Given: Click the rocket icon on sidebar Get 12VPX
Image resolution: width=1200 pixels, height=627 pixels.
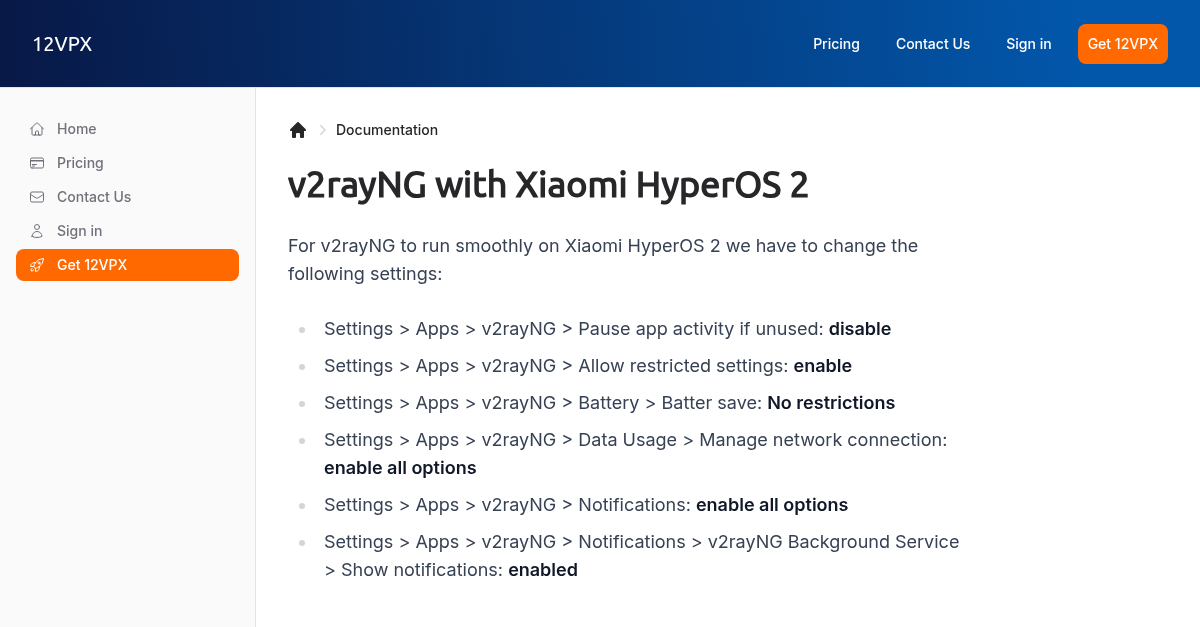Looking at the screenshot, I should 37,265.
